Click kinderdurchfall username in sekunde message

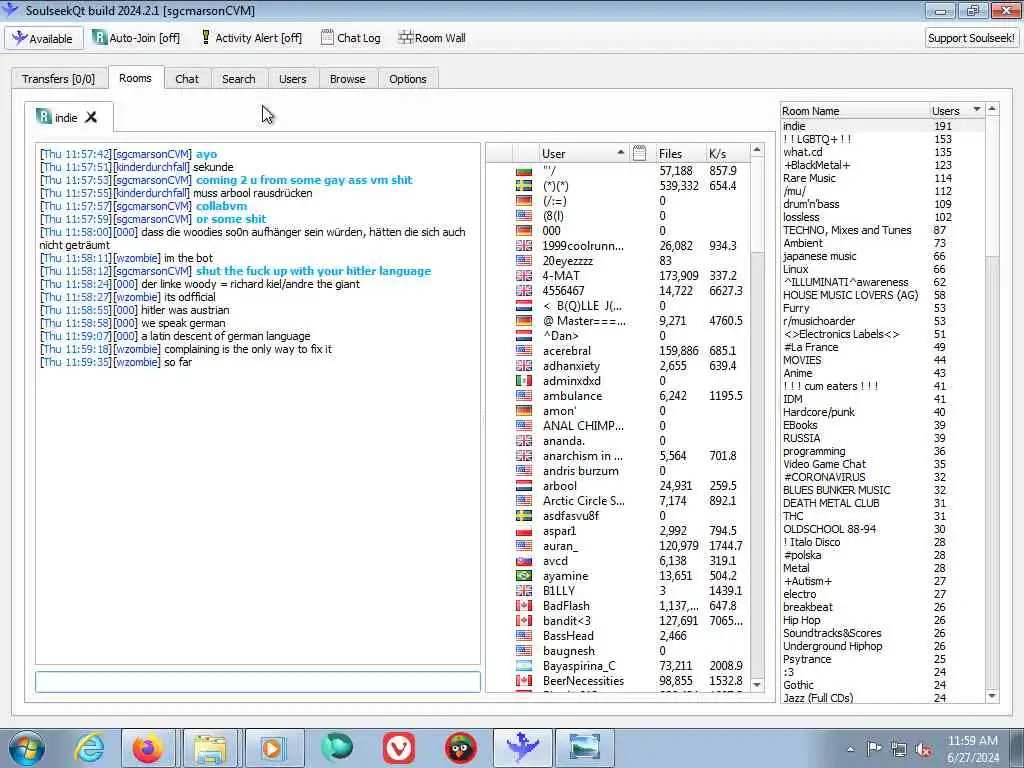coord(152,167)
